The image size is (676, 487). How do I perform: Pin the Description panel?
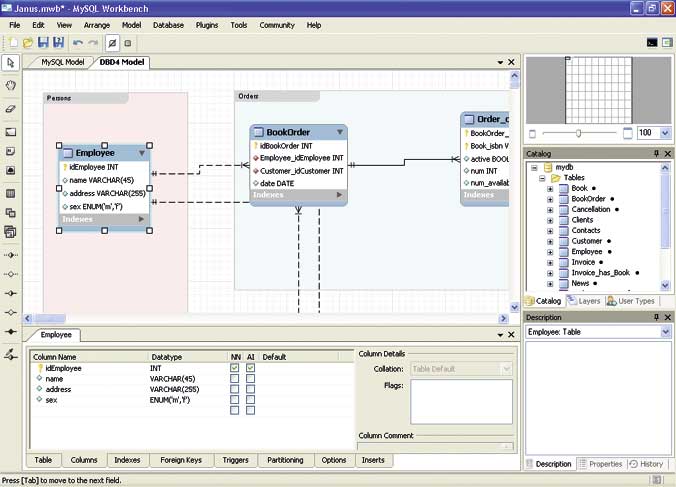pyautogui.click(x=656, y=317)
